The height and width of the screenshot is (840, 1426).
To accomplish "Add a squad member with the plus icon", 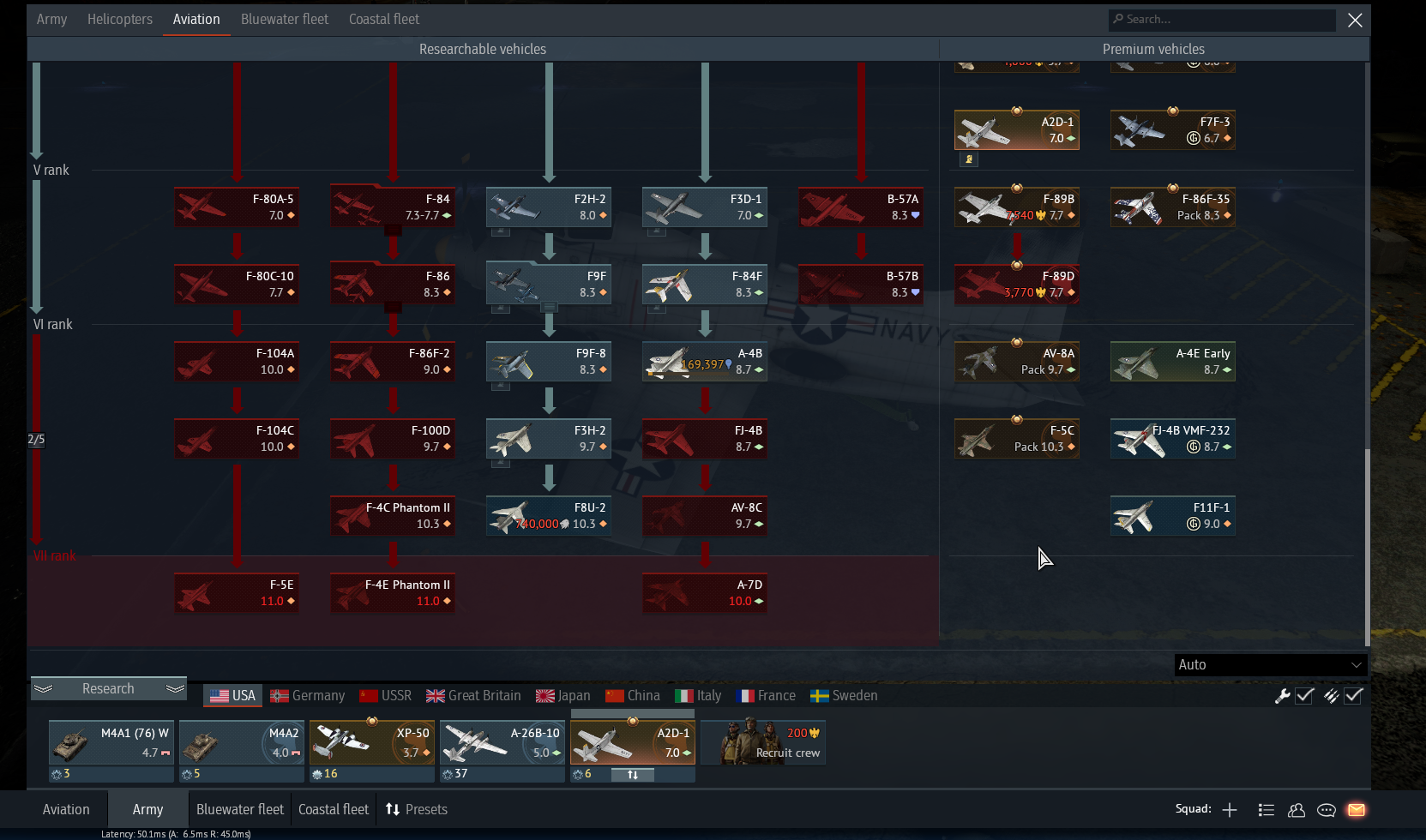I will click(x=1230, y=810).
